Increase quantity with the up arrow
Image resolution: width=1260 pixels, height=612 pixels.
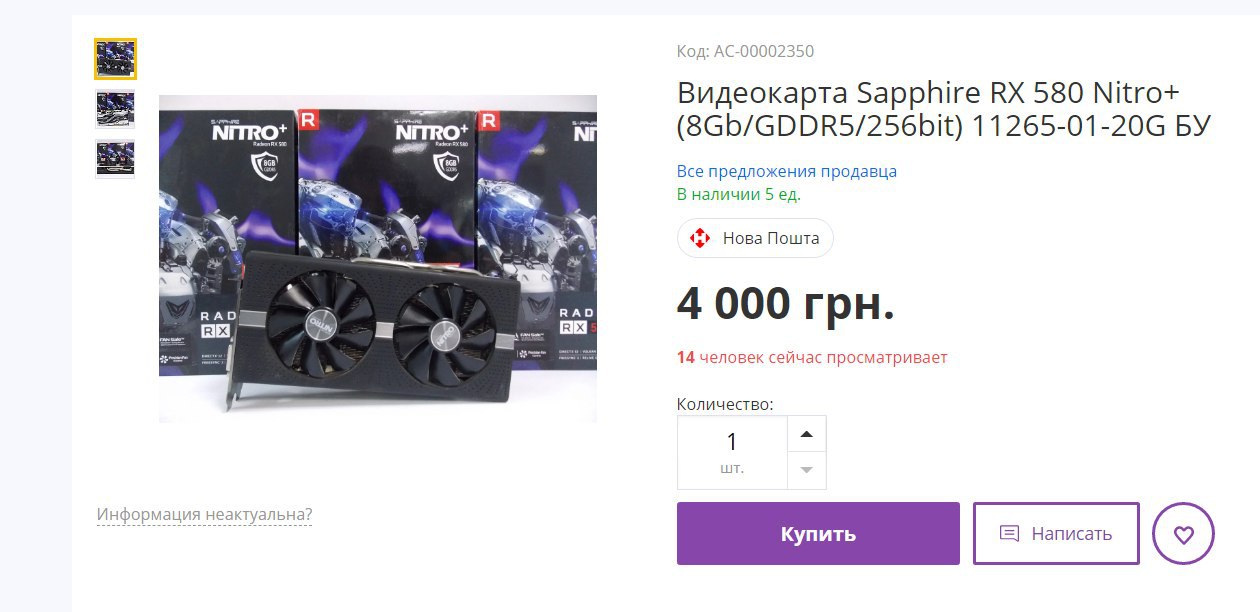point(807,435)
